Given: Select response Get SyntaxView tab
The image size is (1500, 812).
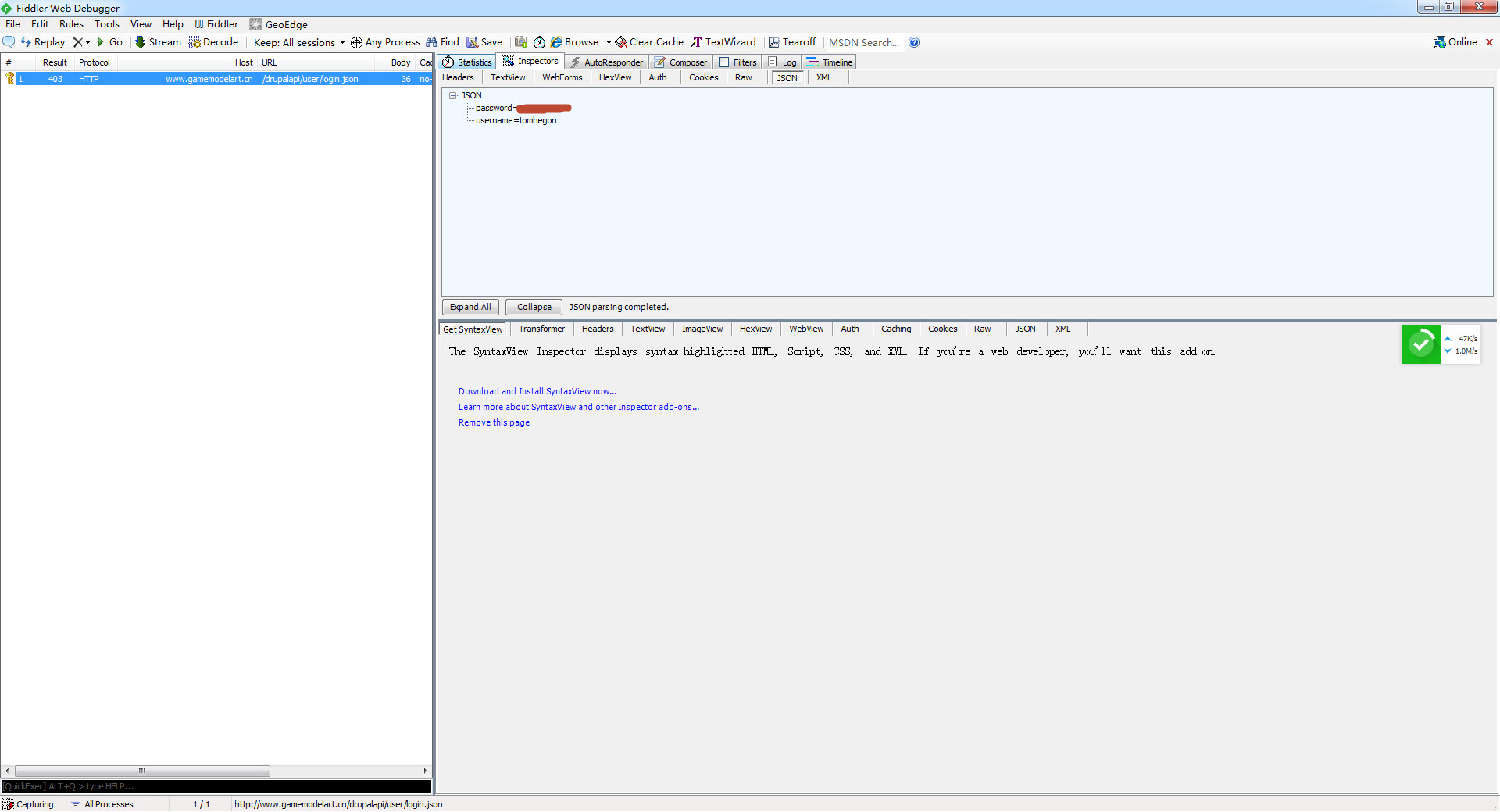Looking at the screenshot, I should (x=473, y=329).
